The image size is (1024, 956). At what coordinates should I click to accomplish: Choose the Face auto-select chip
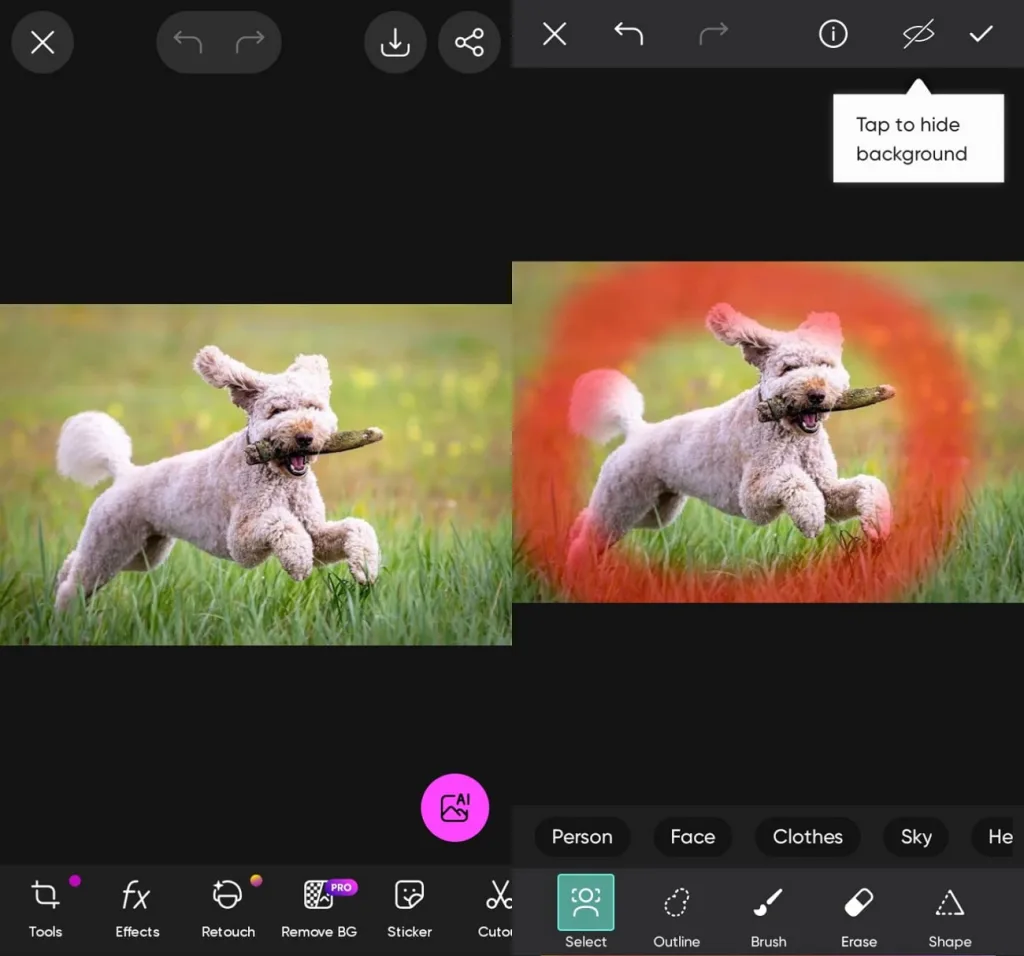pyautogui.click(x=692, y=836)
